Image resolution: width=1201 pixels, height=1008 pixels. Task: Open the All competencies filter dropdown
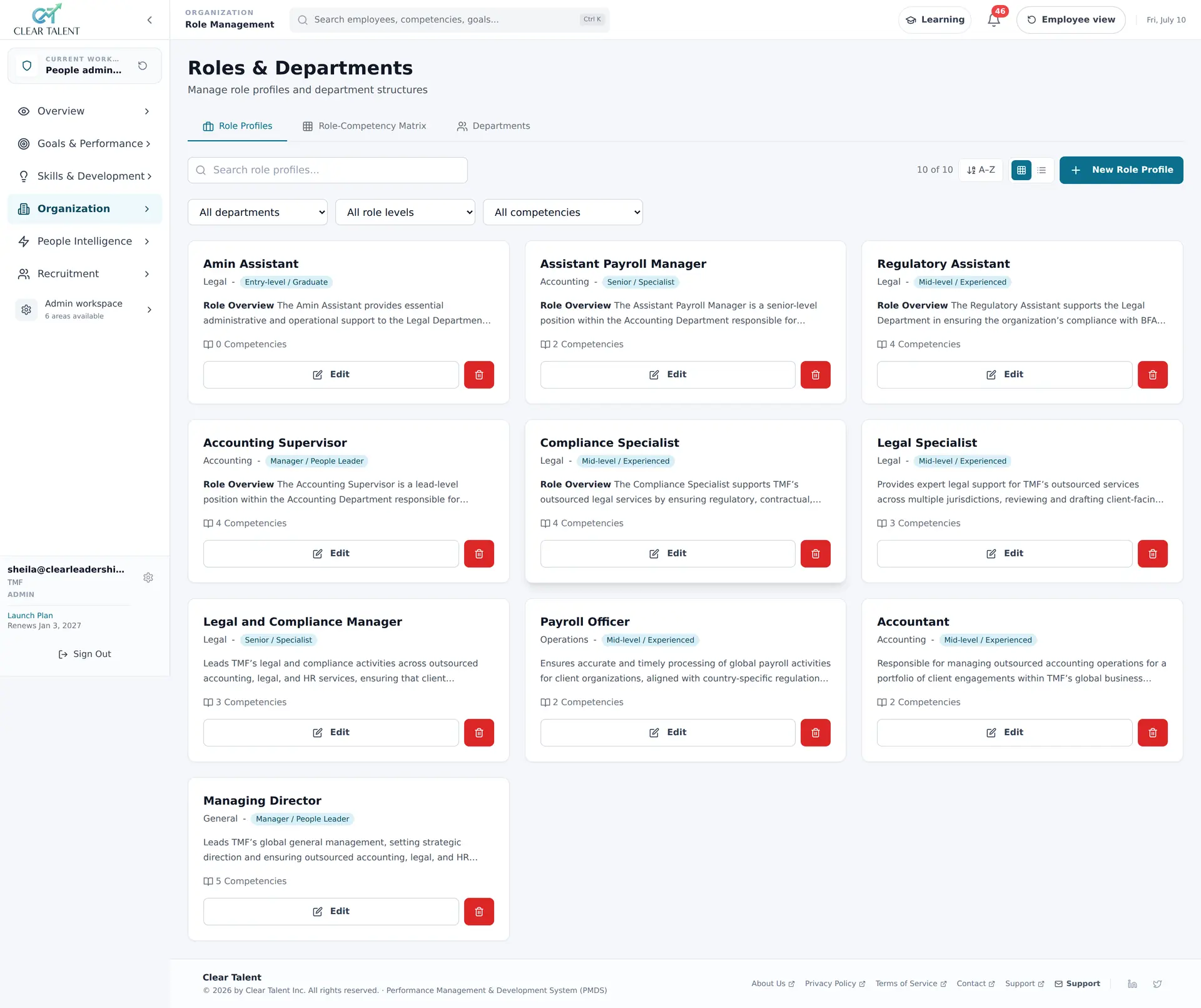(x=563, y=212)
